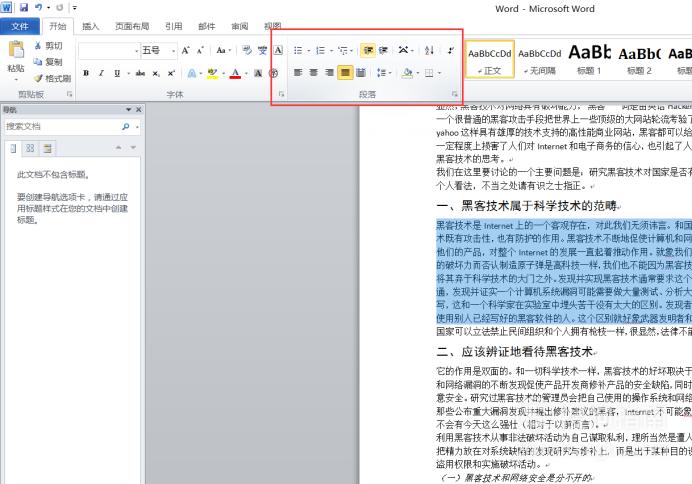Apply numbered list to the paragraph

pyautogui.click(x=321, y=50)
